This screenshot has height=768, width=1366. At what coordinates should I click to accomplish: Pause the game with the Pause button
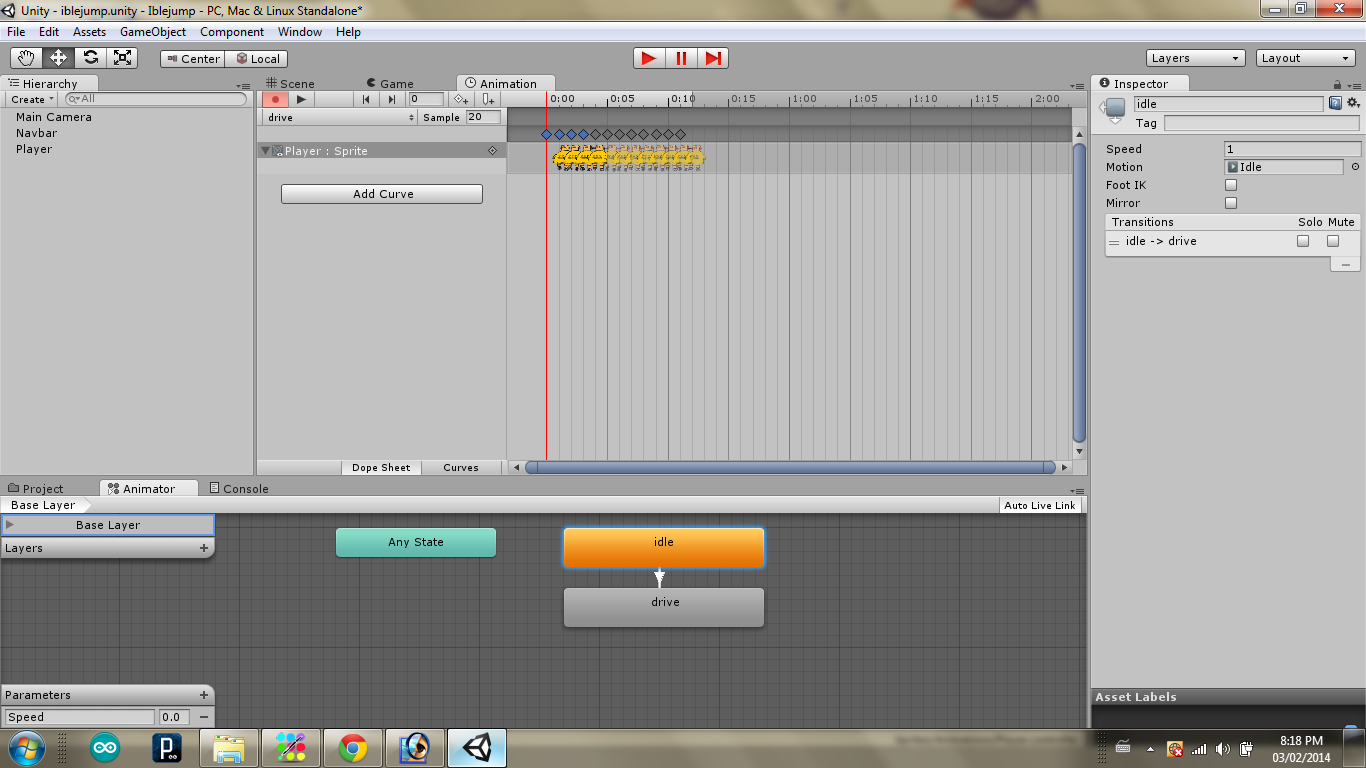pyautogui.click(x=681, y=58)
